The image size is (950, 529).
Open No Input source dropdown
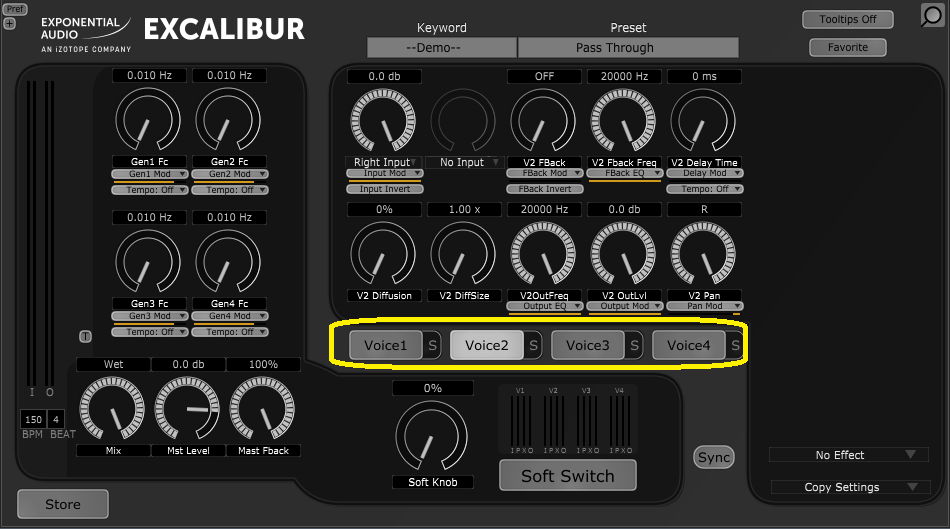(463, 162)
